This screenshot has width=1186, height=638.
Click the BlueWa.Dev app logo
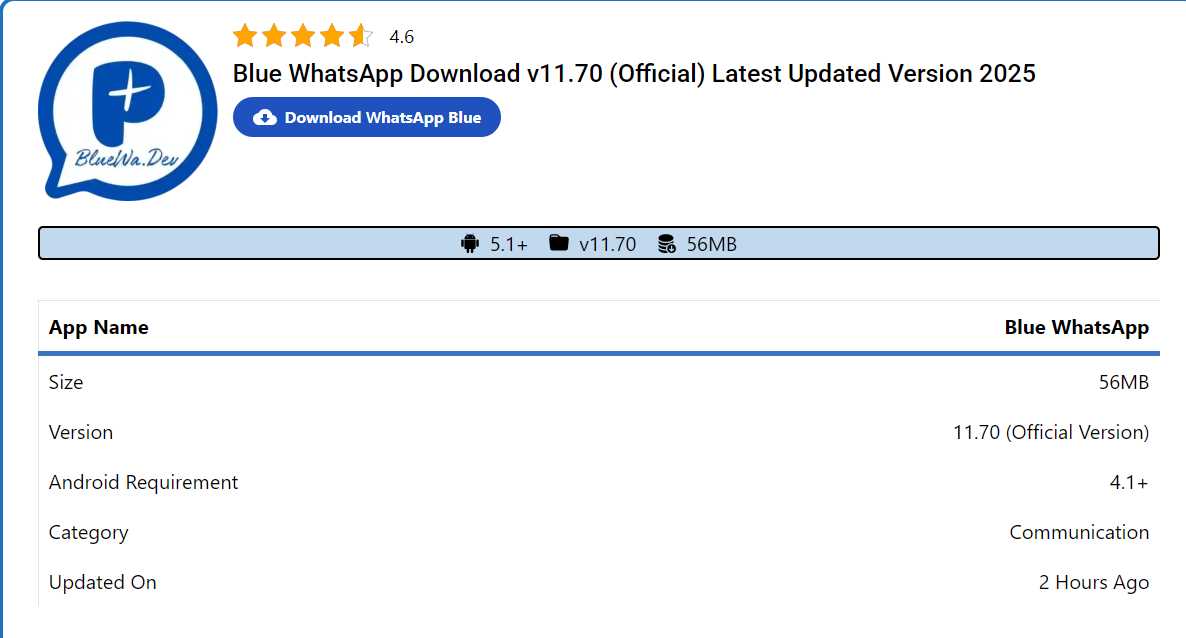coord(128,111)
